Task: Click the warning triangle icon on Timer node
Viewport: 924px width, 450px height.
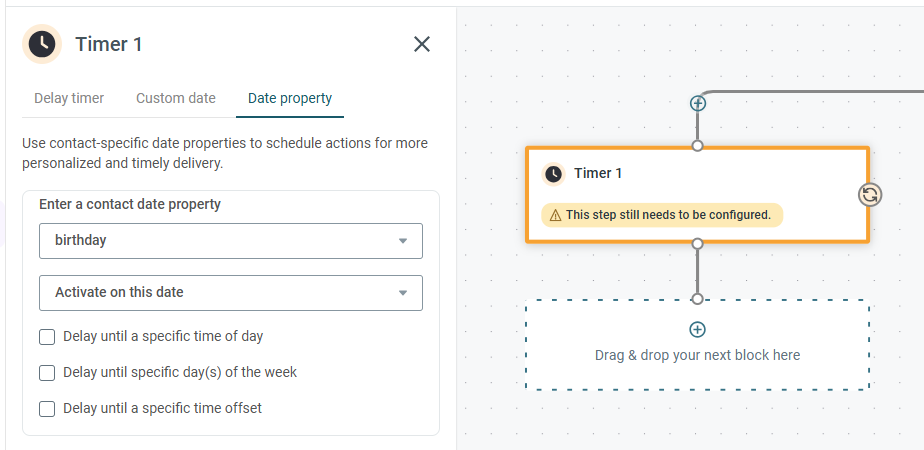Action: coord(555,216)
